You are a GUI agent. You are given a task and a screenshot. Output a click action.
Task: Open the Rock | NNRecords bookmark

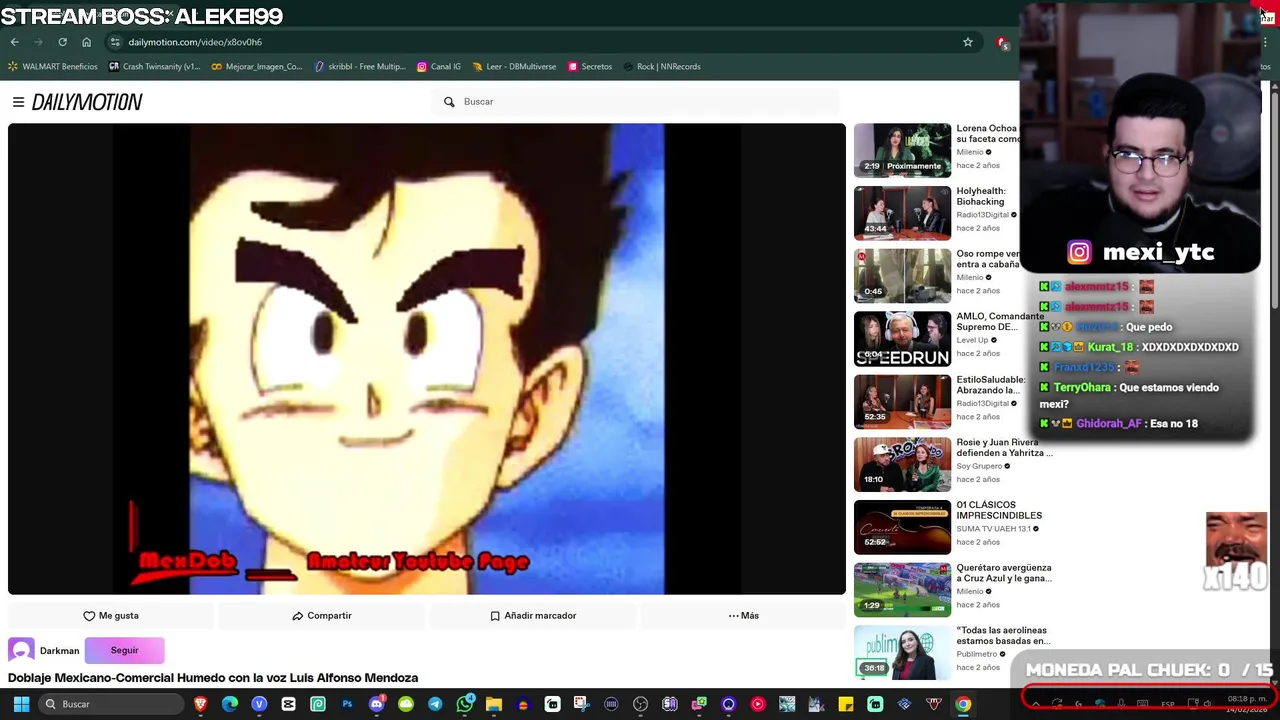tap(661, 67)
